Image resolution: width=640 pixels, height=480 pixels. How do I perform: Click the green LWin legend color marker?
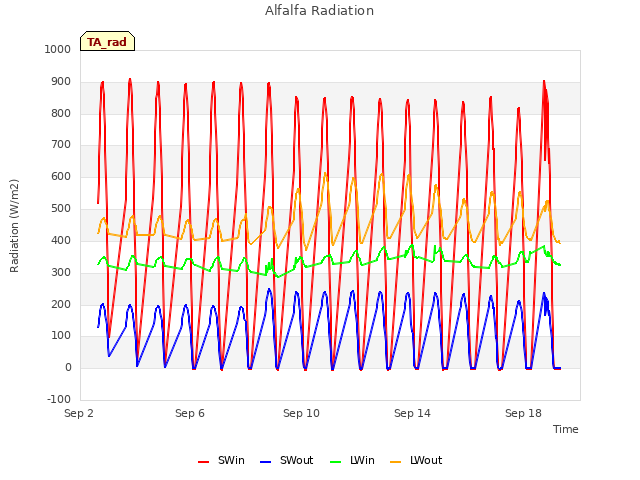335,462
